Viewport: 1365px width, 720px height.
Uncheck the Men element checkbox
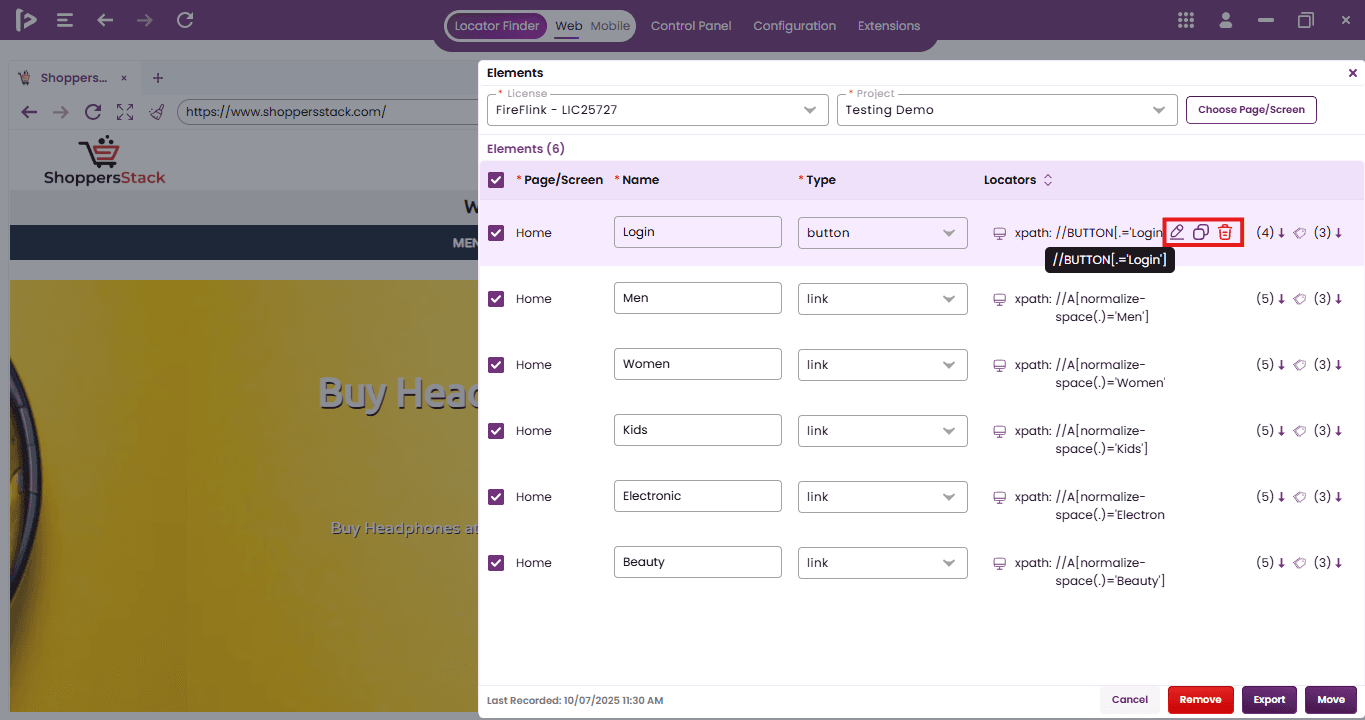coord(496,299)
